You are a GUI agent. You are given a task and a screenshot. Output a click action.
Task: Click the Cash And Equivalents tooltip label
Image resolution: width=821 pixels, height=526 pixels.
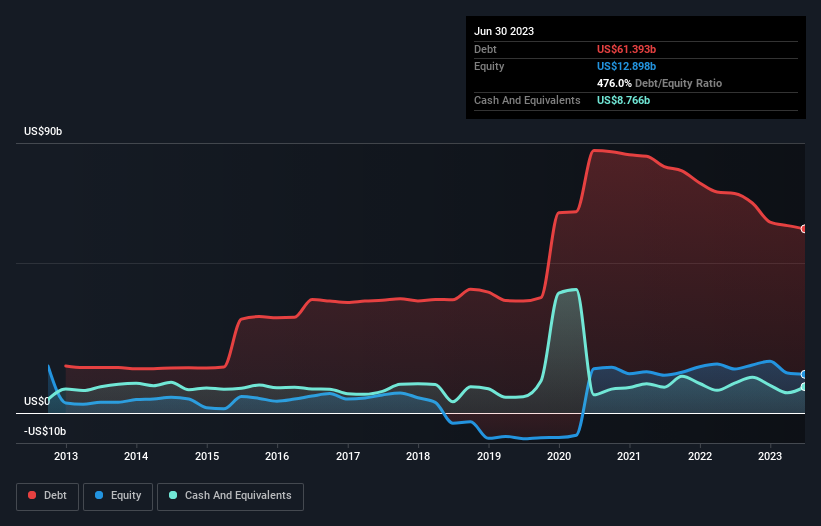click(x=527, y=100)
